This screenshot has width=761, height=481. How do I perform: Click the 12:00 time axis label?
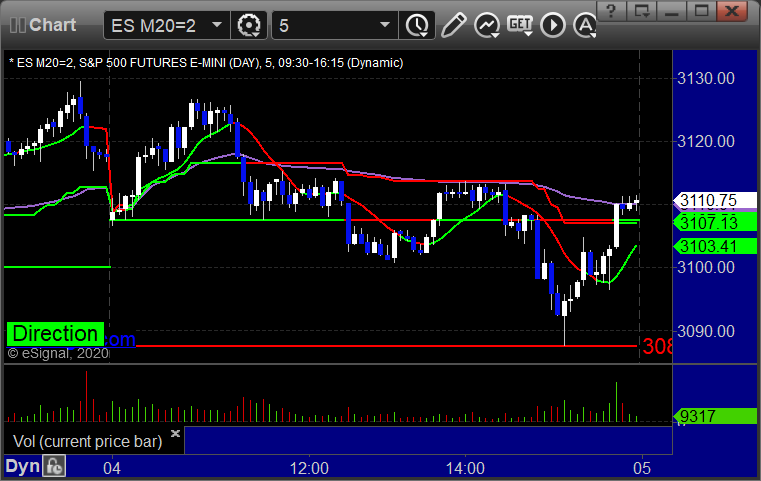309,468
